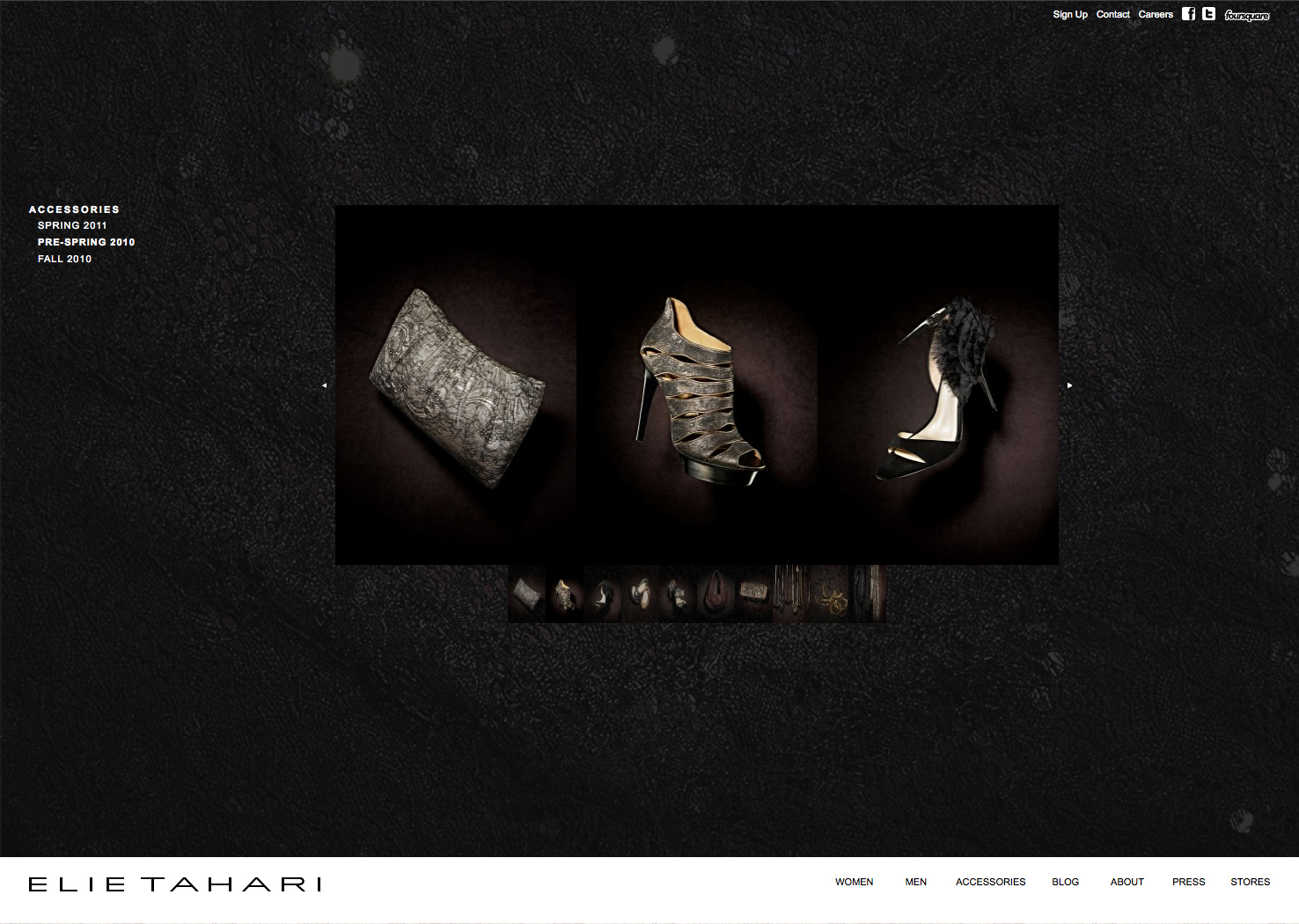1299x924 pixels.
Task: View the large strappy ankle bootie image
Action: [x=697, y=385]
